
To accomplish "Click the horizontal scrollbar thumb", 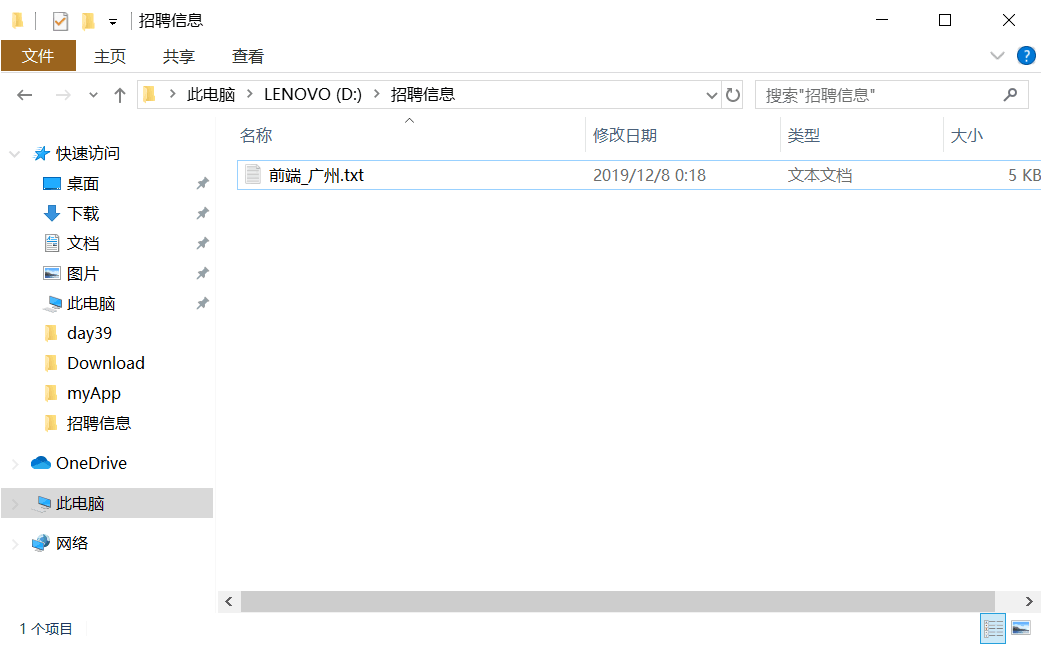I will pos(617,602).
